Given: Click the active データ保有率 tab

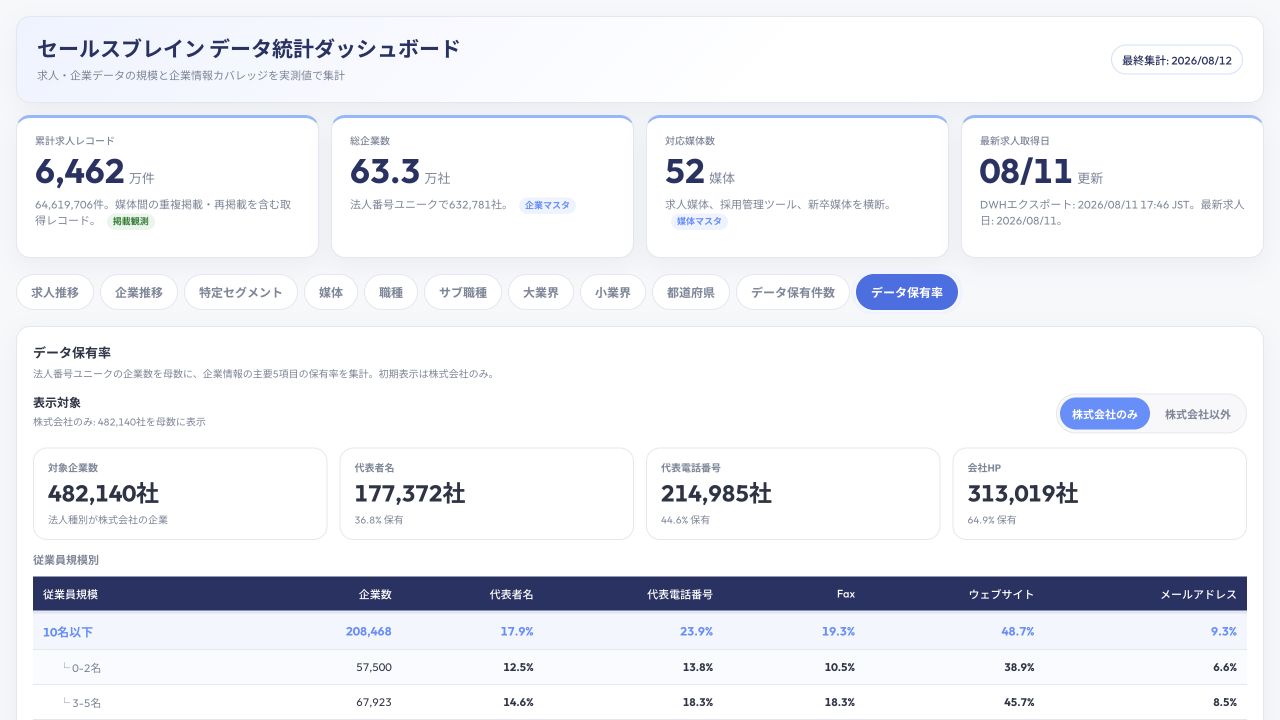Looking at the screenshot, I should tap(907, 293).
